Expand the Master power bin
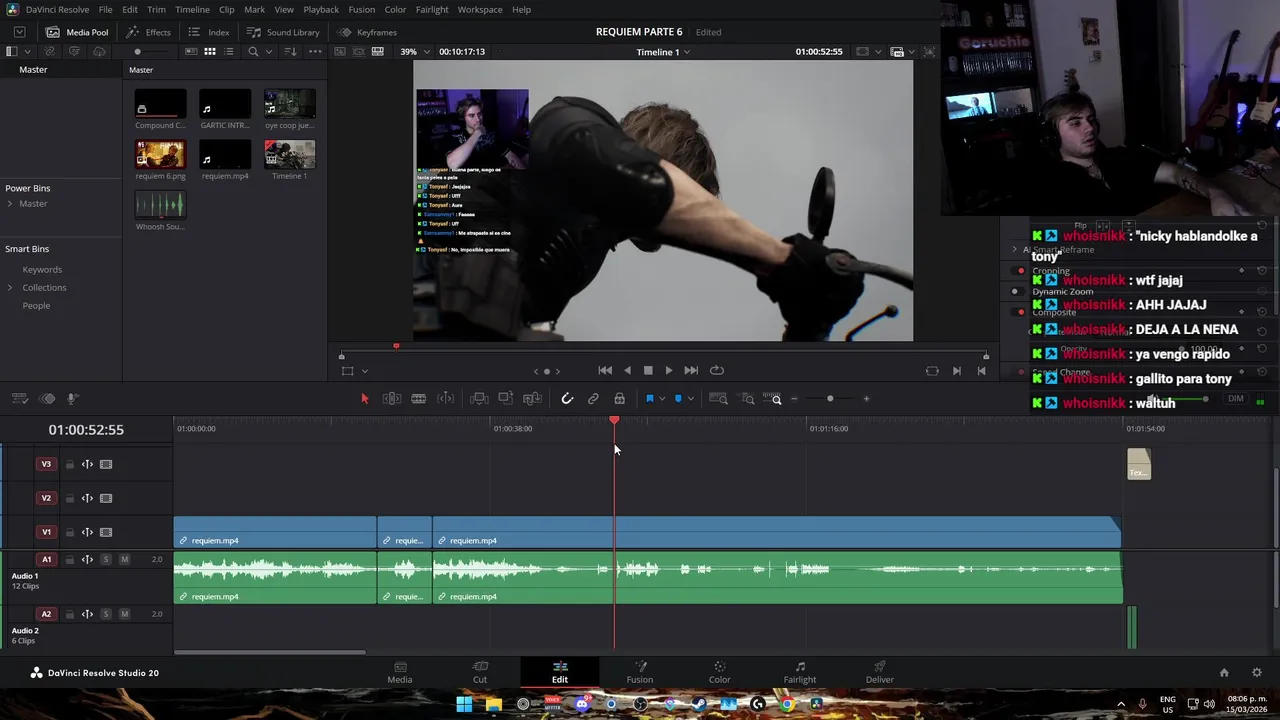The height and width of the screenshot is (720, 1280). 10,204
